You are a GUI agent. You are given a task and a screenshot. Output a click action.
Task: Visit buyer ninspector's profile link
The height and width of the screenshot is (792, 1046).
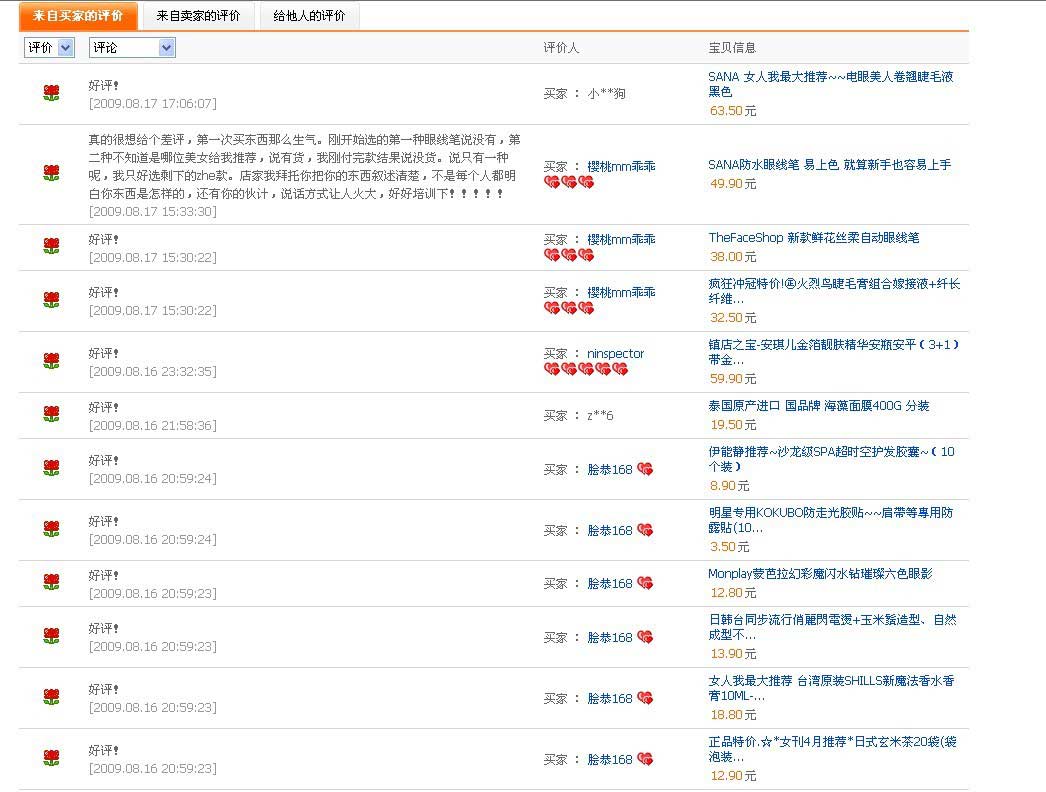pyautogui.click(x=615, y=353)
